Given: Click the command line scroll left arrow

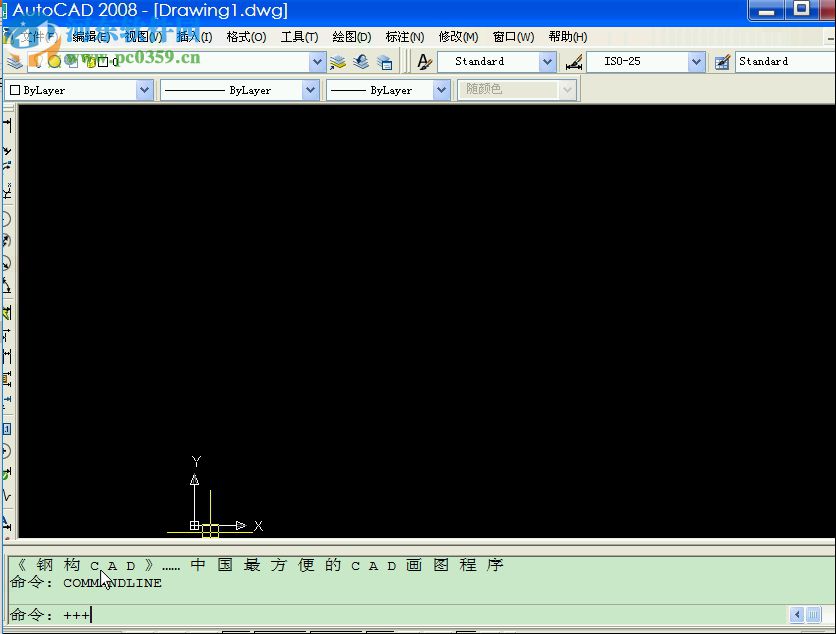Looking at the screenshot, I should pos(797,615).
